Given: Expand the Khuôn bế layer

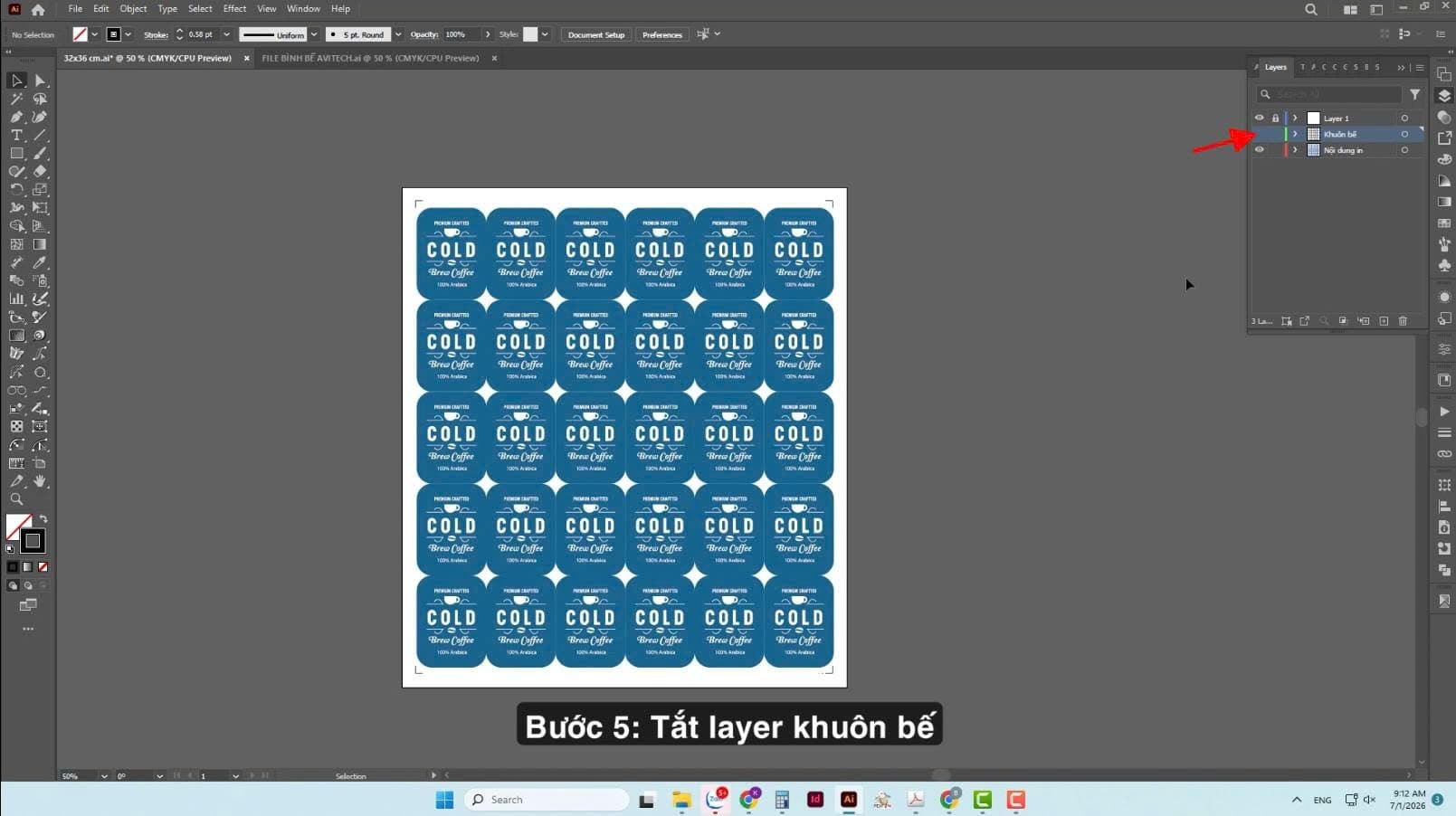Looking at the screenshot, I should pos(1295,134).
